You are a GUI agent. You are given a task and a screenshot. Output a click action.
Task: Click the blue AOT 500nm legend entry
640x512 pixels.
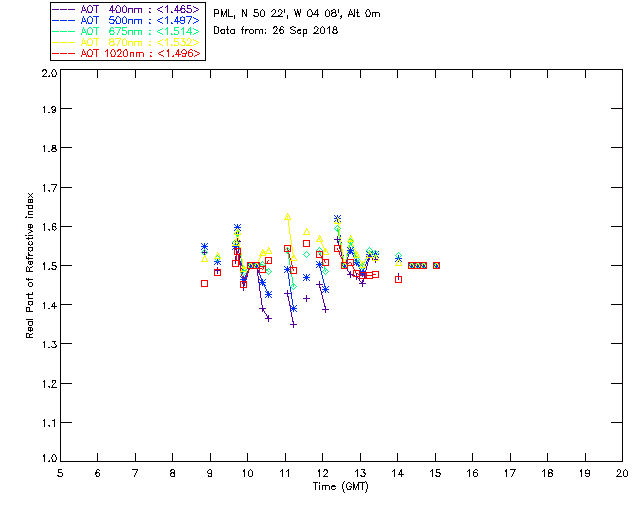point(127,20)
